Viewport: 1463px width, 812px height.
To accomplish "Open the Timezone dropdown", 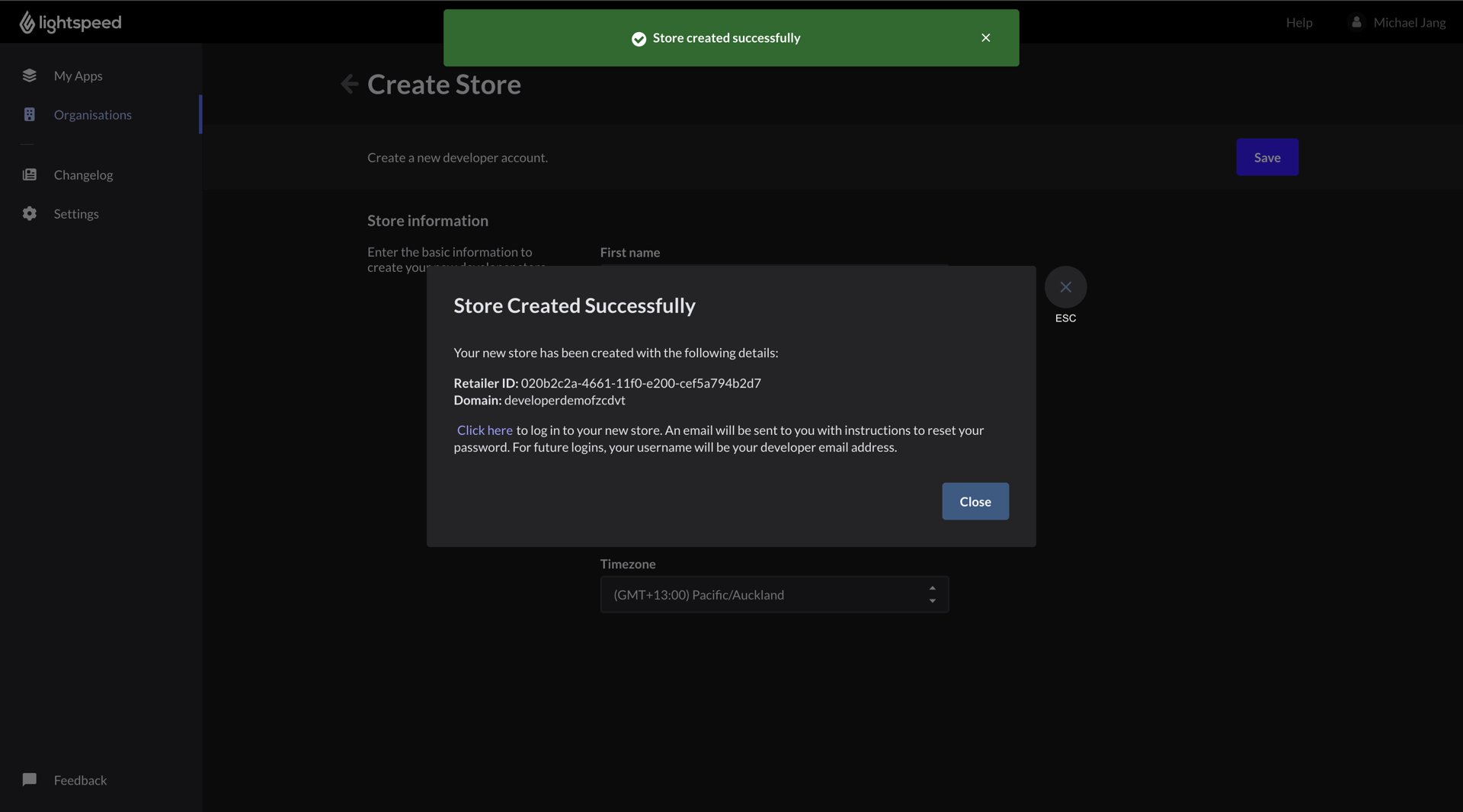I will click(774, 595).
